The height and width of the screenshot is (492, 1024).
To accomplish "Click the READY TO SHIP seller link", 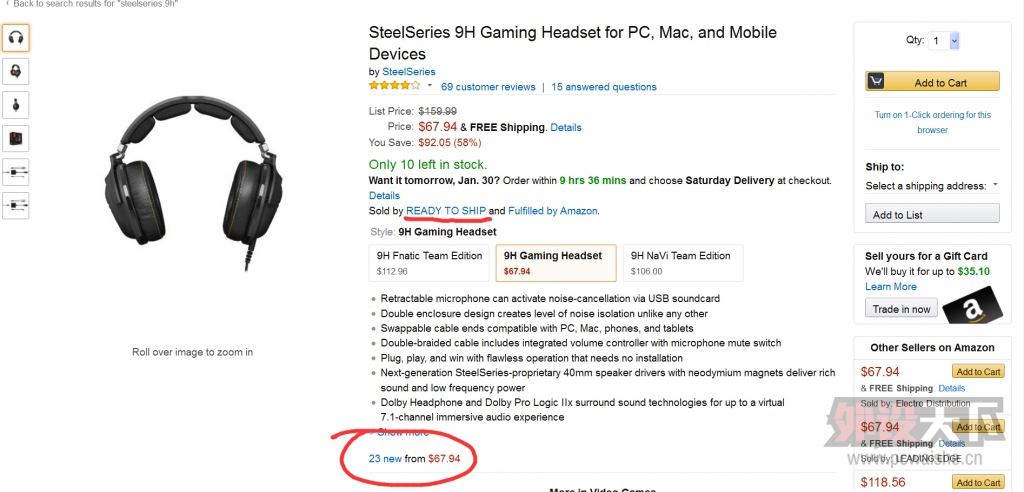I will point(446,211).
